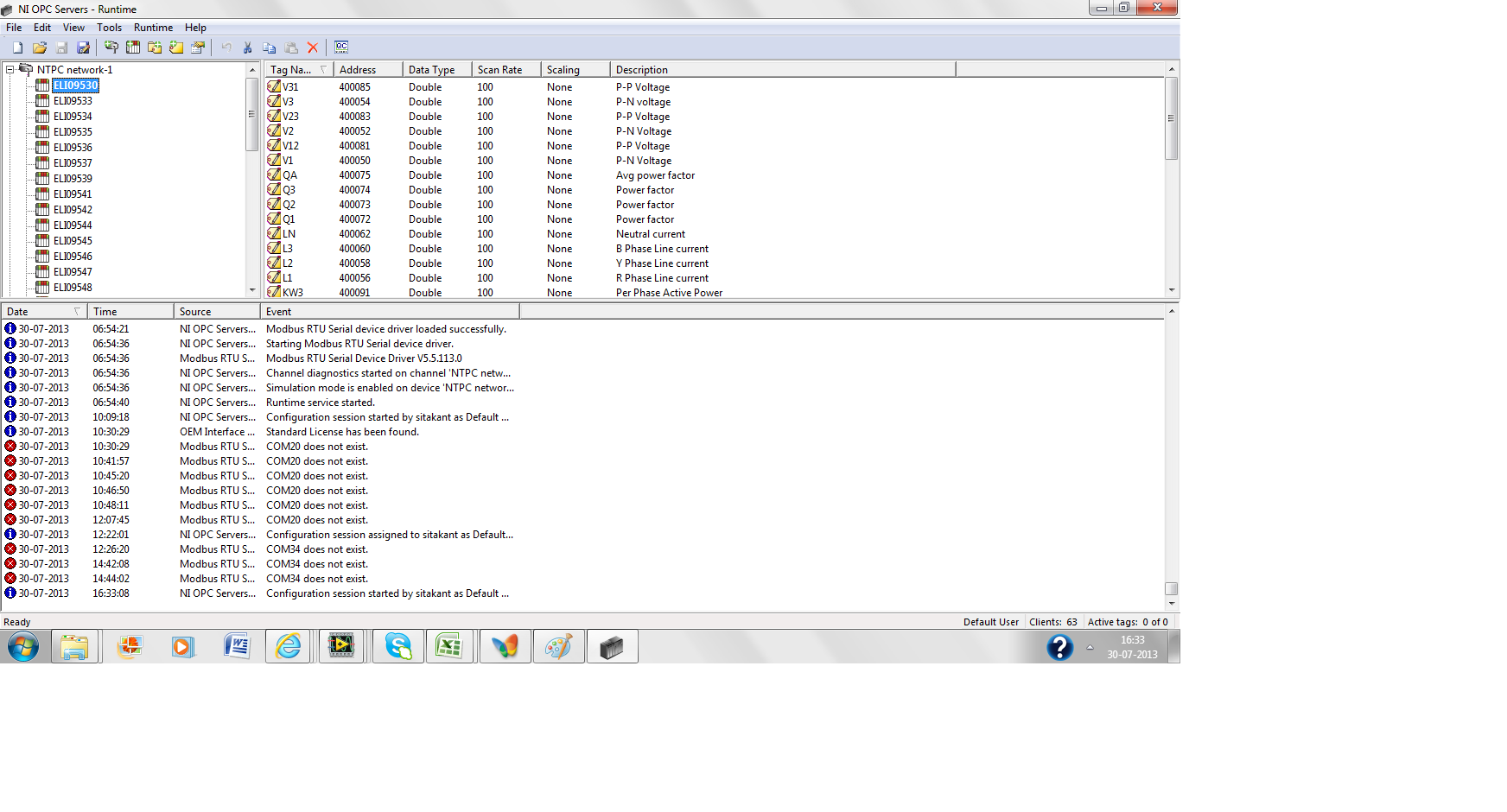Click the Open Project folder icon
1507x812 pixels.
point(40,48)
